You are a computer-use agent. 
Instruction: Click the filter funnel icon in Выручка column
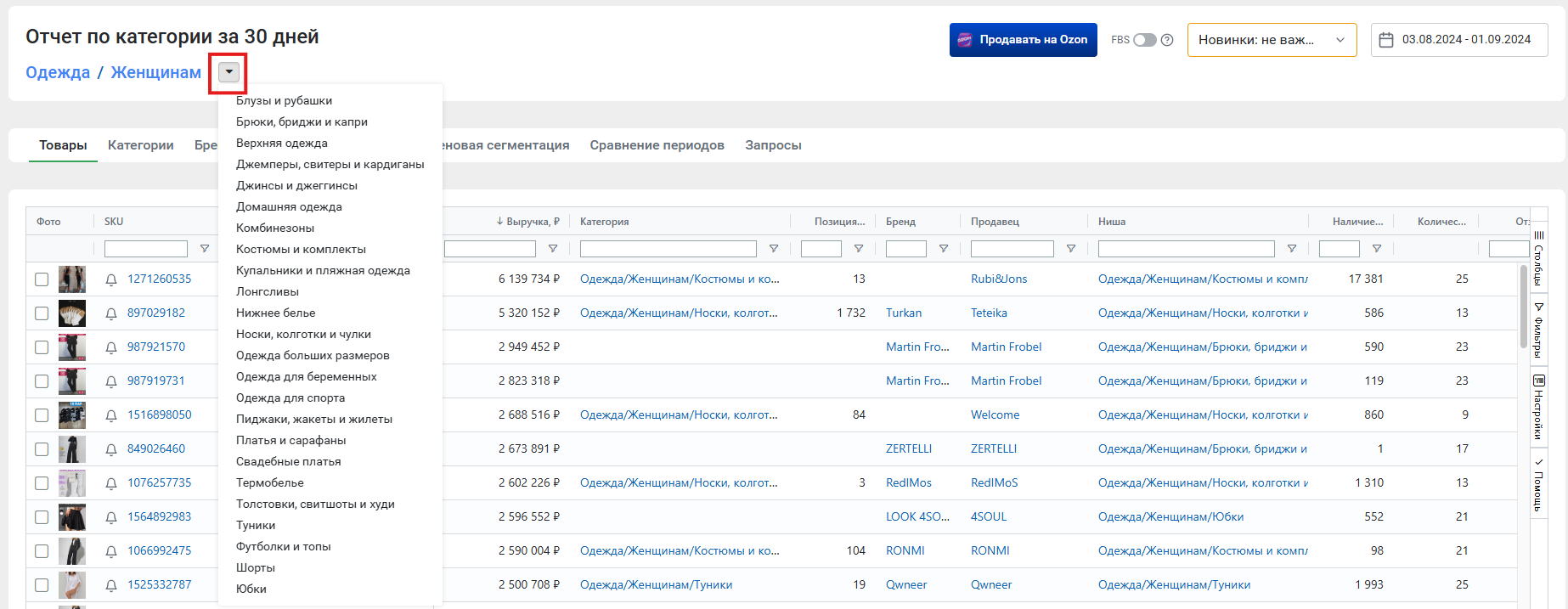pyautogui.click(x=553, y=249)
